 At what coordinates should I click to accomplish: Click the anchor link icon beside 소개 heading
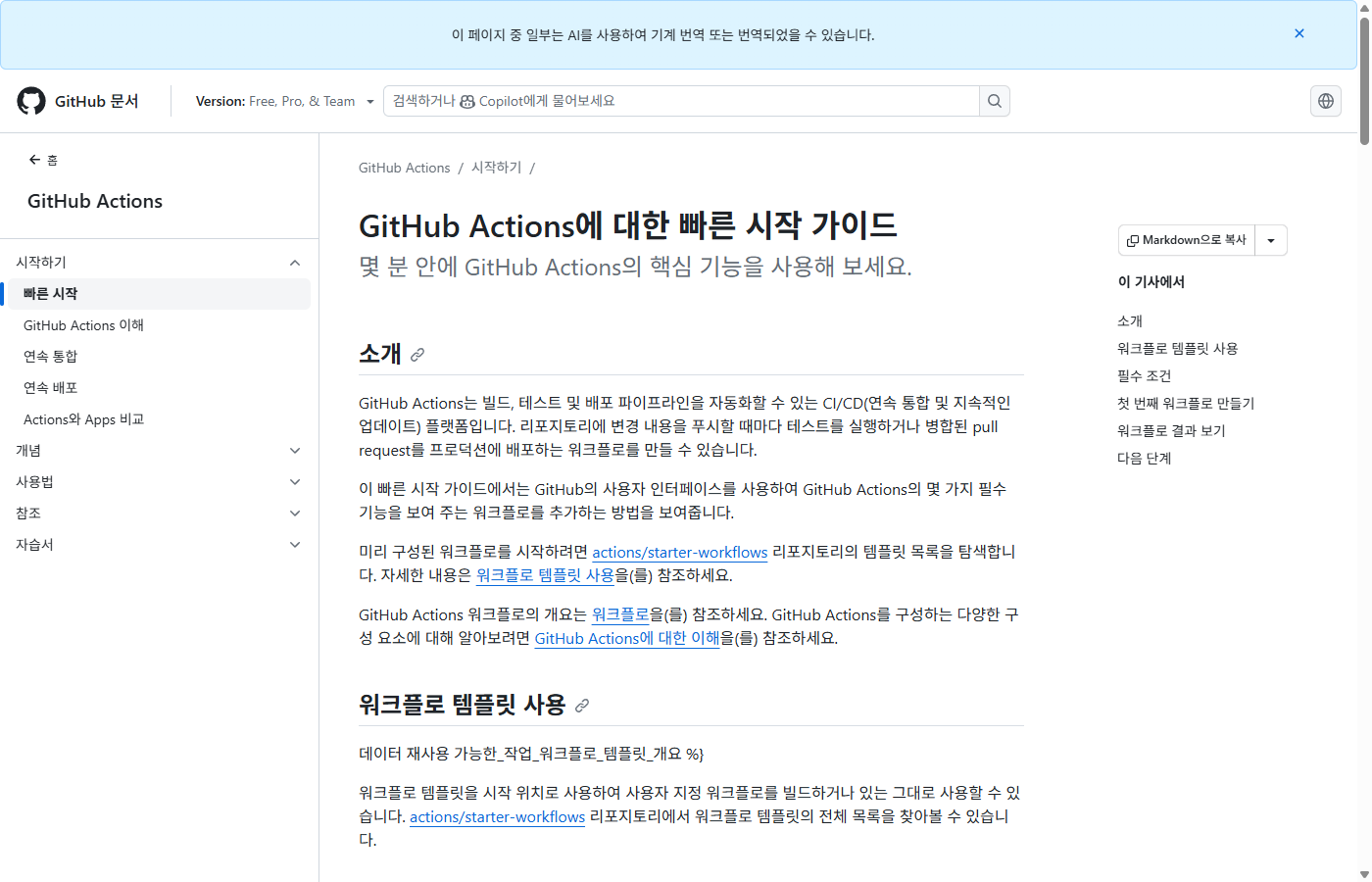click(417, 356)
